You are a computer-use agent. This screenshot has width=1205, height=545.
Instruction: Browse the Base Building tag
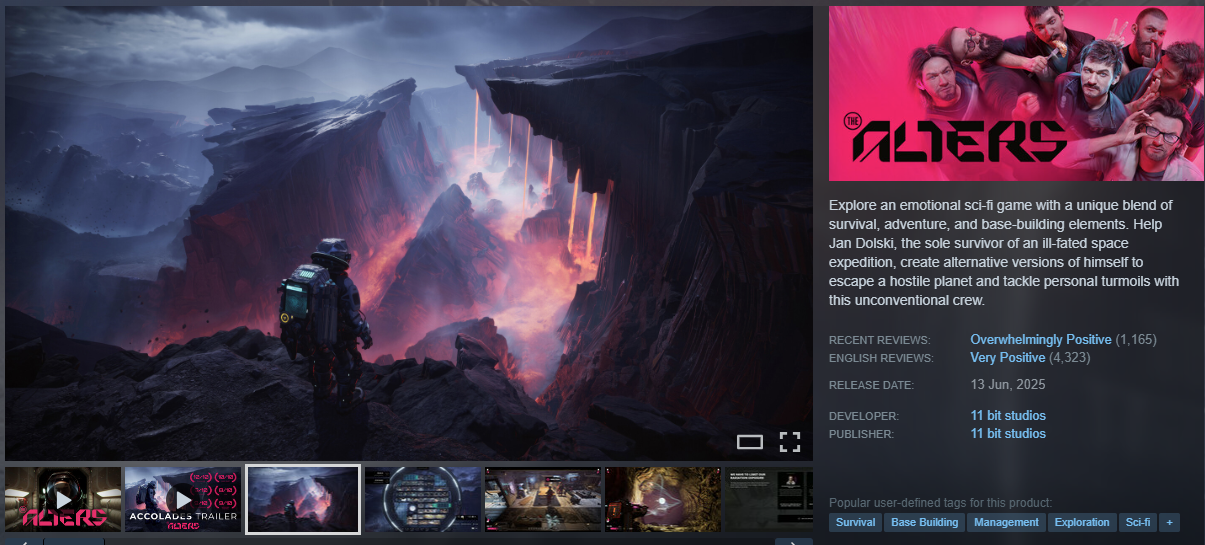click(x=924, y=522)
